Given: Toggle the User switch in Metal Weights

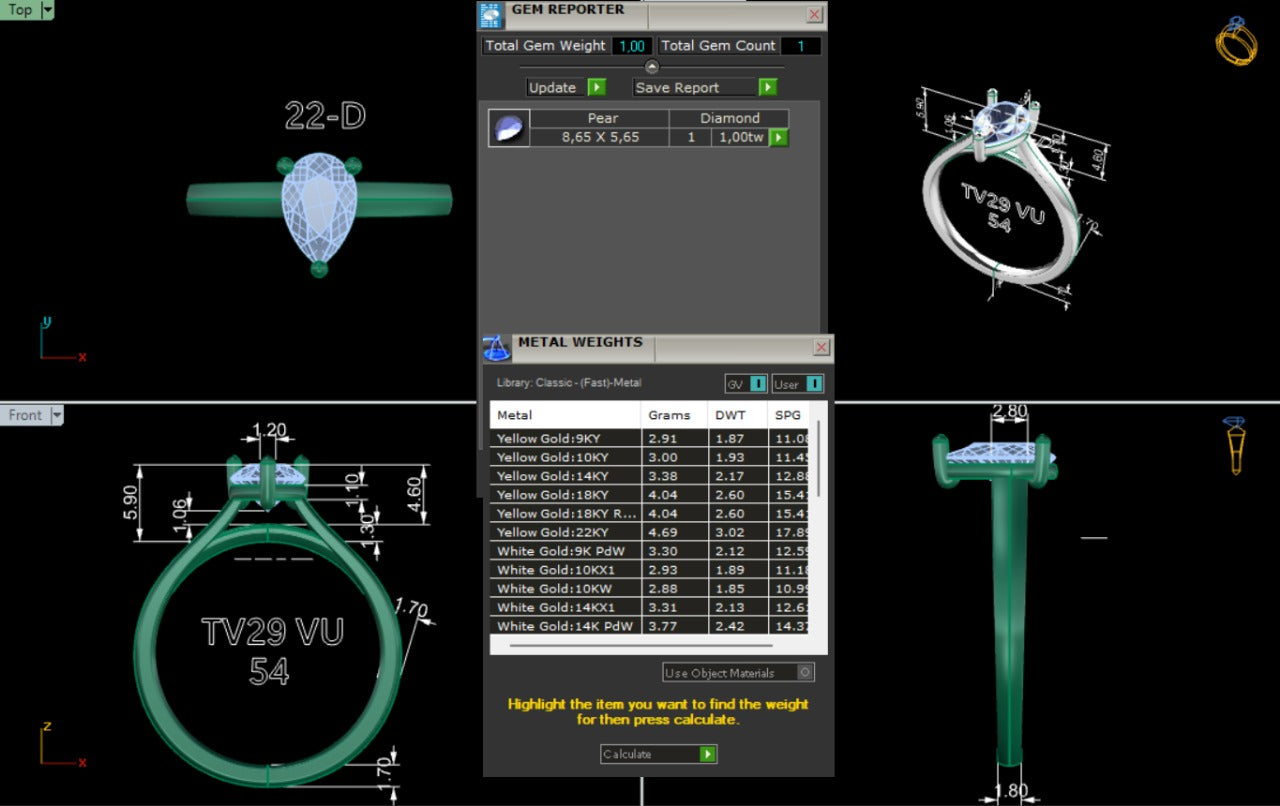Looking at the screenshot, I should (x=798, y=383).
